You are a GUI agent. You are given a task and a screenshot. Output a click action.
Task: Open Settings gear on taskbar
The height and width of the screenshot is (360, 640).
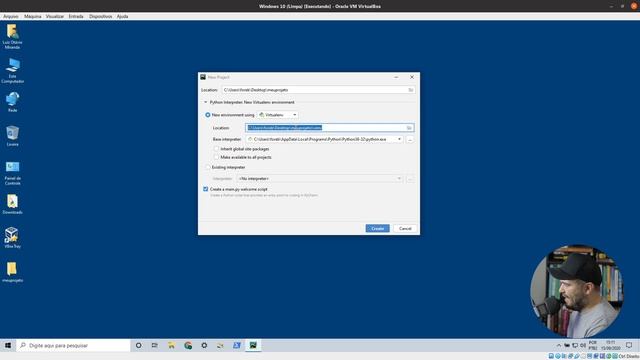tap(204, 345)
